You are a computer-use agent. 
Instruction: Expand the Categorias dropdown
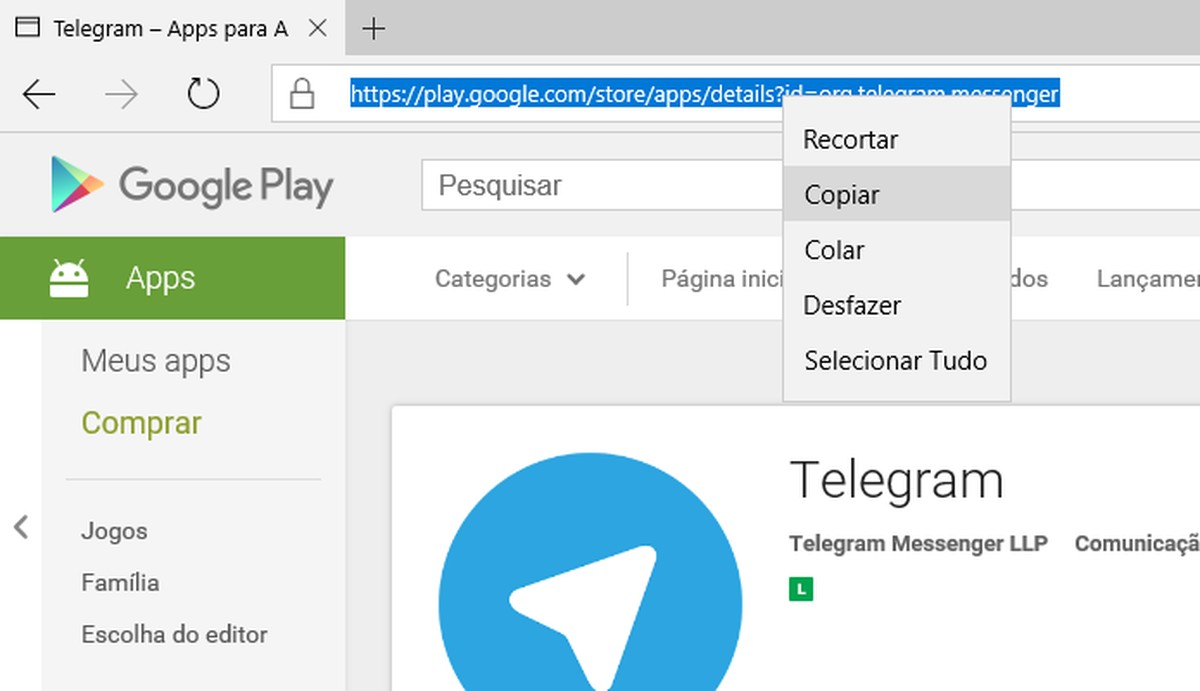[508, 280]
